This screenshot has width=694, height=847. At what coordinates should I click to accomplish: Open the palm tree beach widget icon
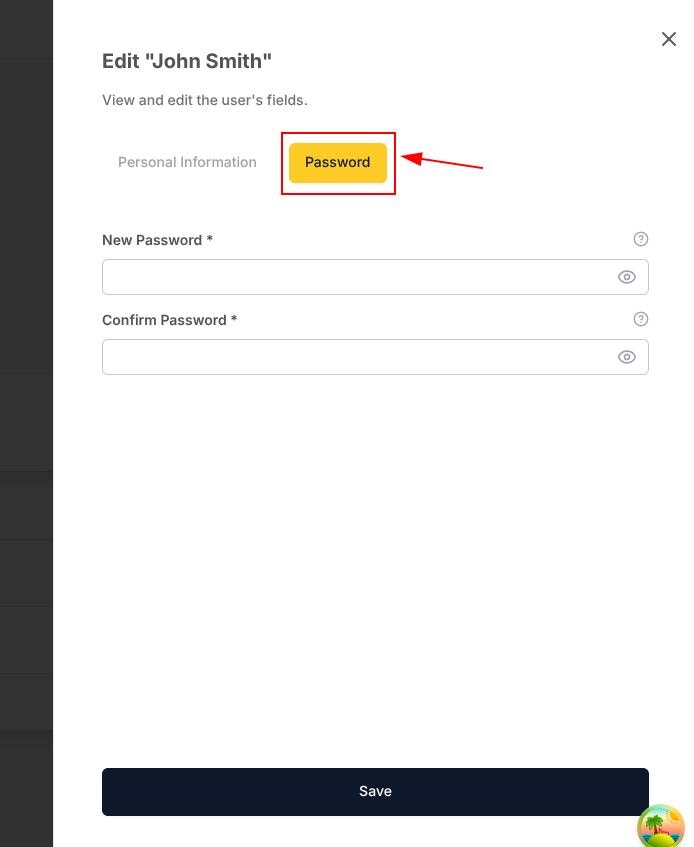pos(661,826)
